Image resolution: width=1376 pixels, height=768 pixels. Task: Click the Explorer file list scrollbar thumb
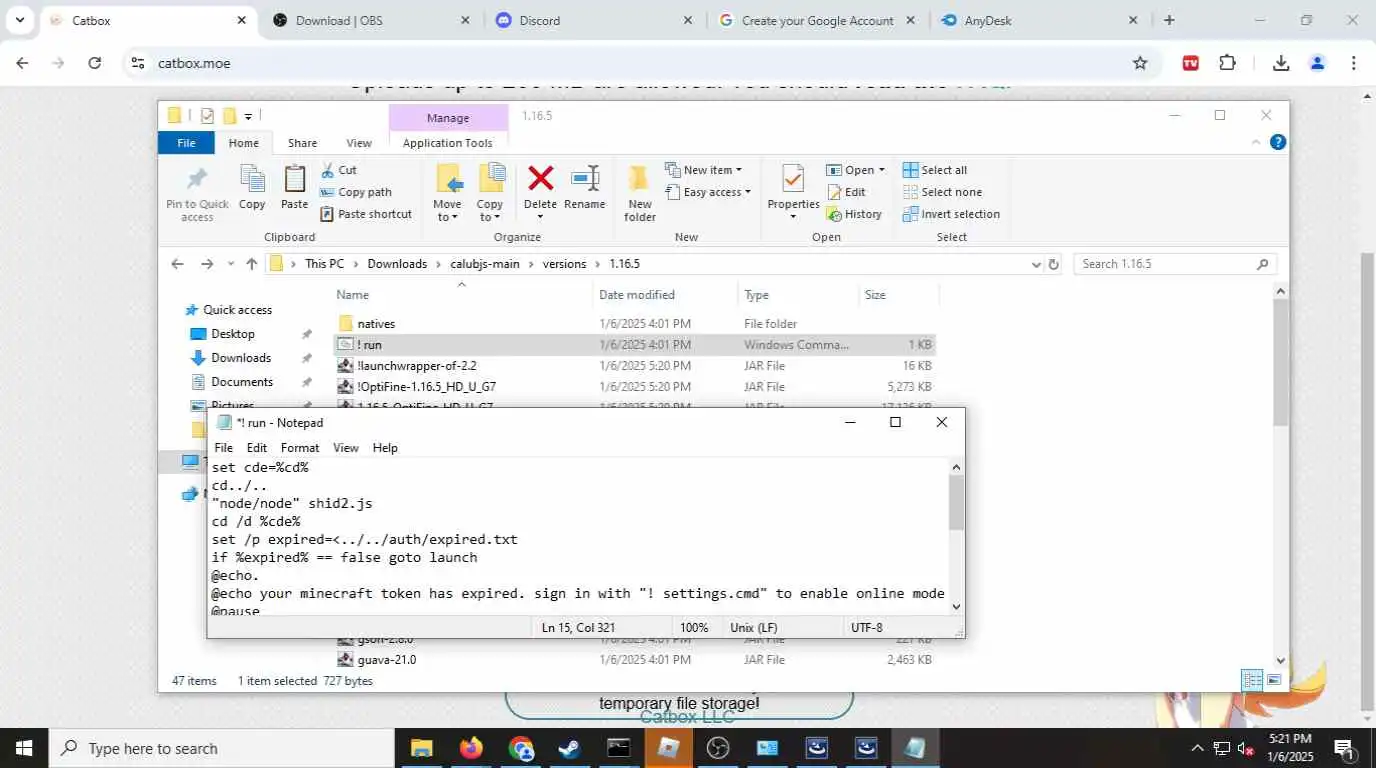point(1280,362)
